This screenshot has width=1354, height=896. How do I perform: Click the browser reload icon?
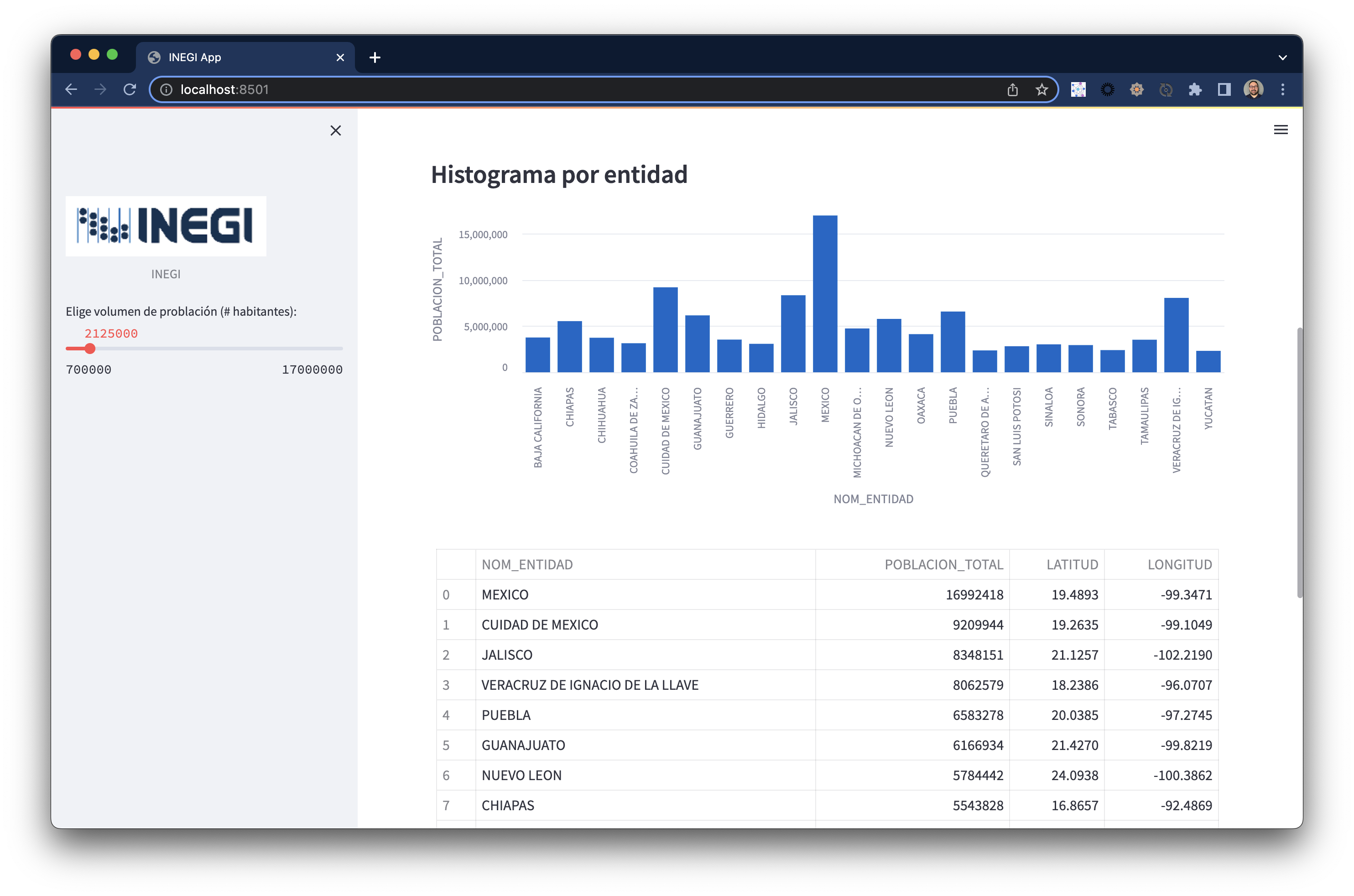click(130, 90)
